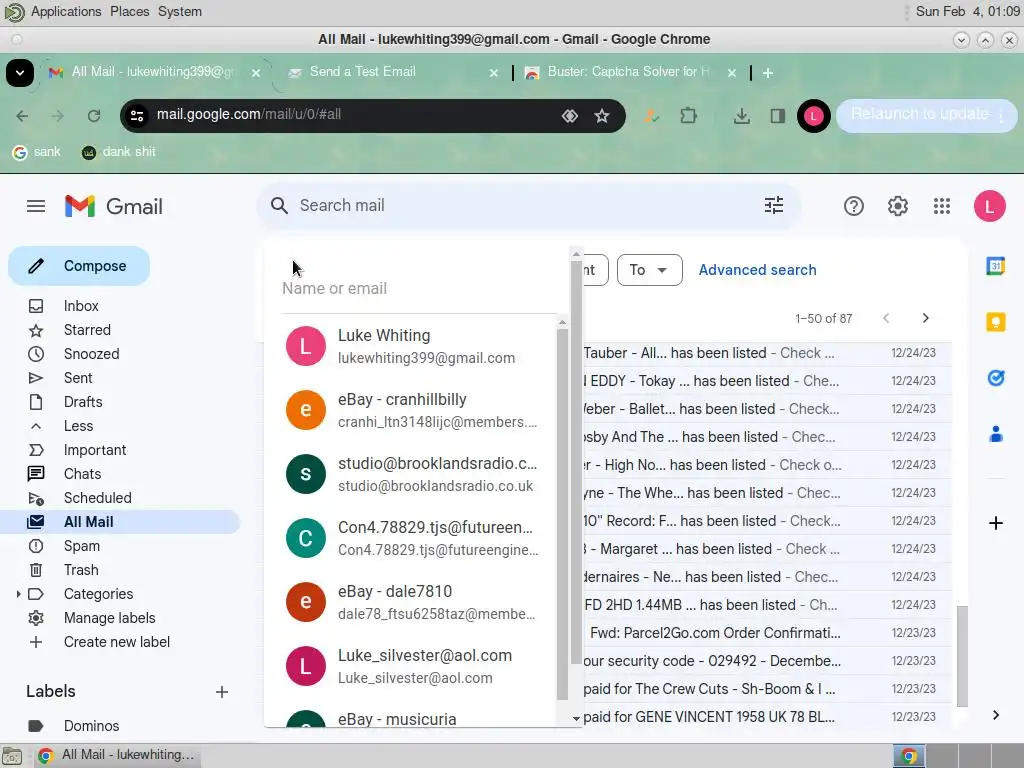The height and width of the screenshot is (768, 1024).
Task: Open the Drafts folder
Action: 83,402
